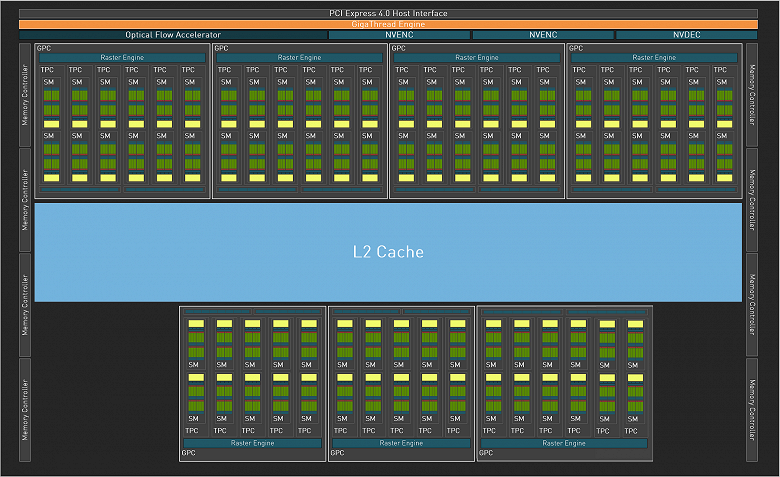Click Raster Engine in the bottom-middle GPC
This screenshot has height=477, width=780.
[401, 442]
